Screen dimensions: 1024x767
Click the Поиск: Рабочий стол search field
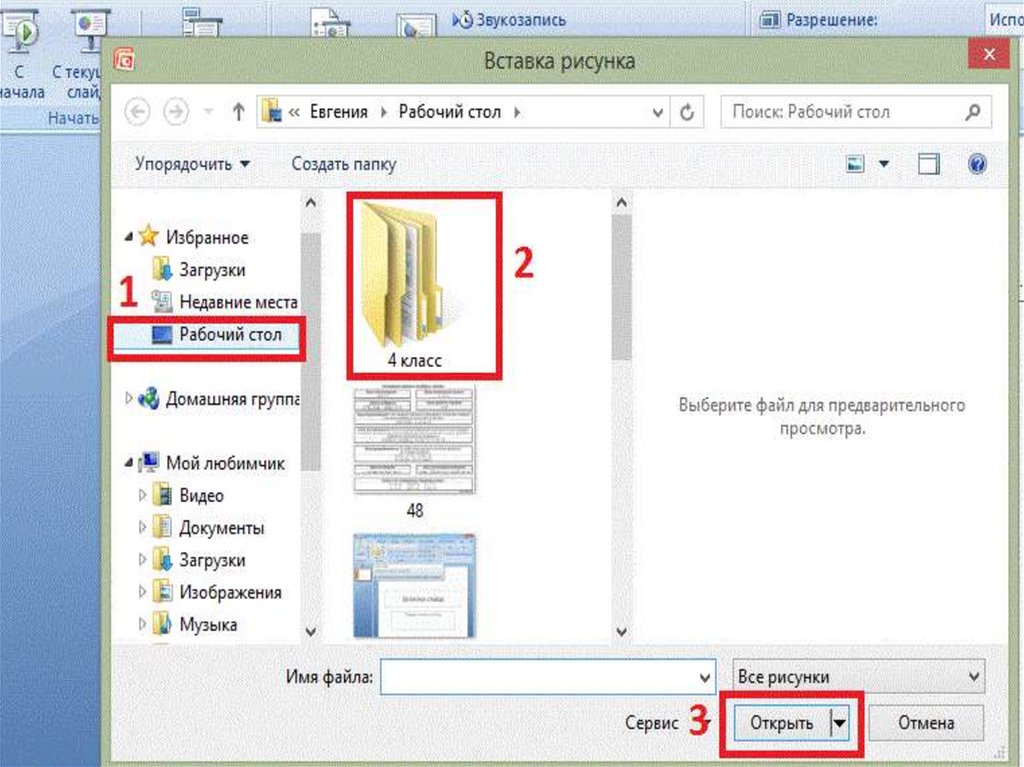(856, 112)
